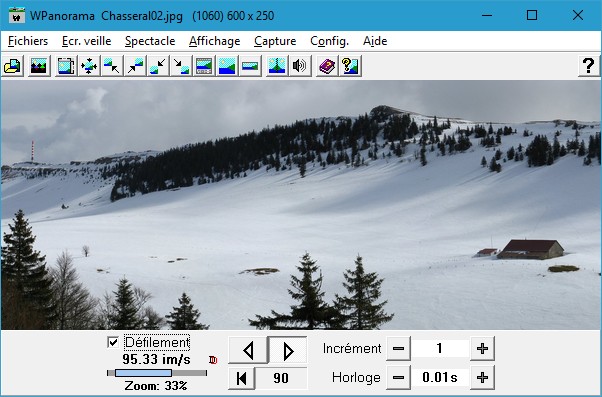Close the WPanorama window
Viewport: 602px width, 397px height.
tap(577, 15)
